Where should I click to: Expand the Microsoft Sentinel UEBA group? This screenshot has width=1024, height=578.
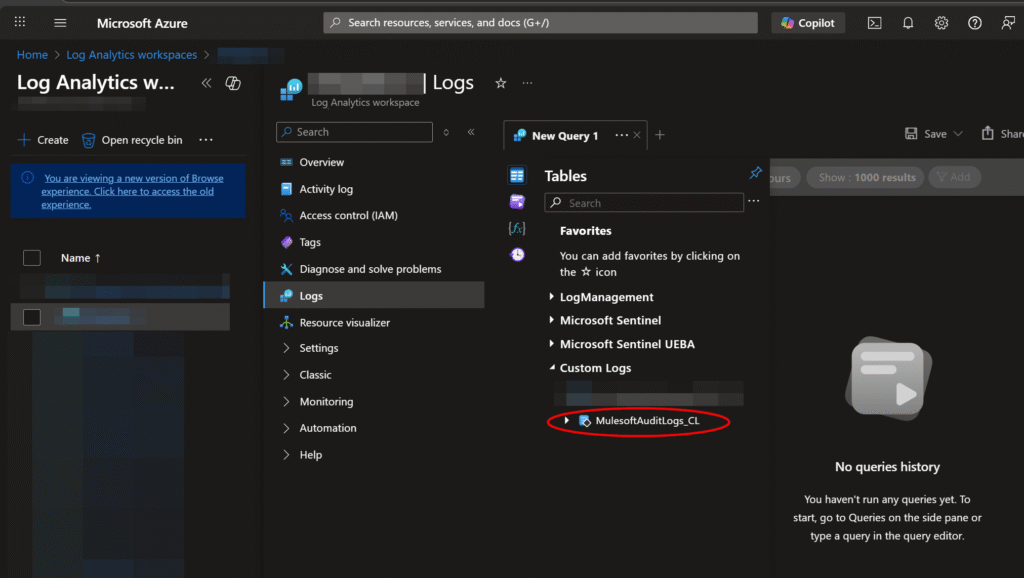tap(552, 344)
